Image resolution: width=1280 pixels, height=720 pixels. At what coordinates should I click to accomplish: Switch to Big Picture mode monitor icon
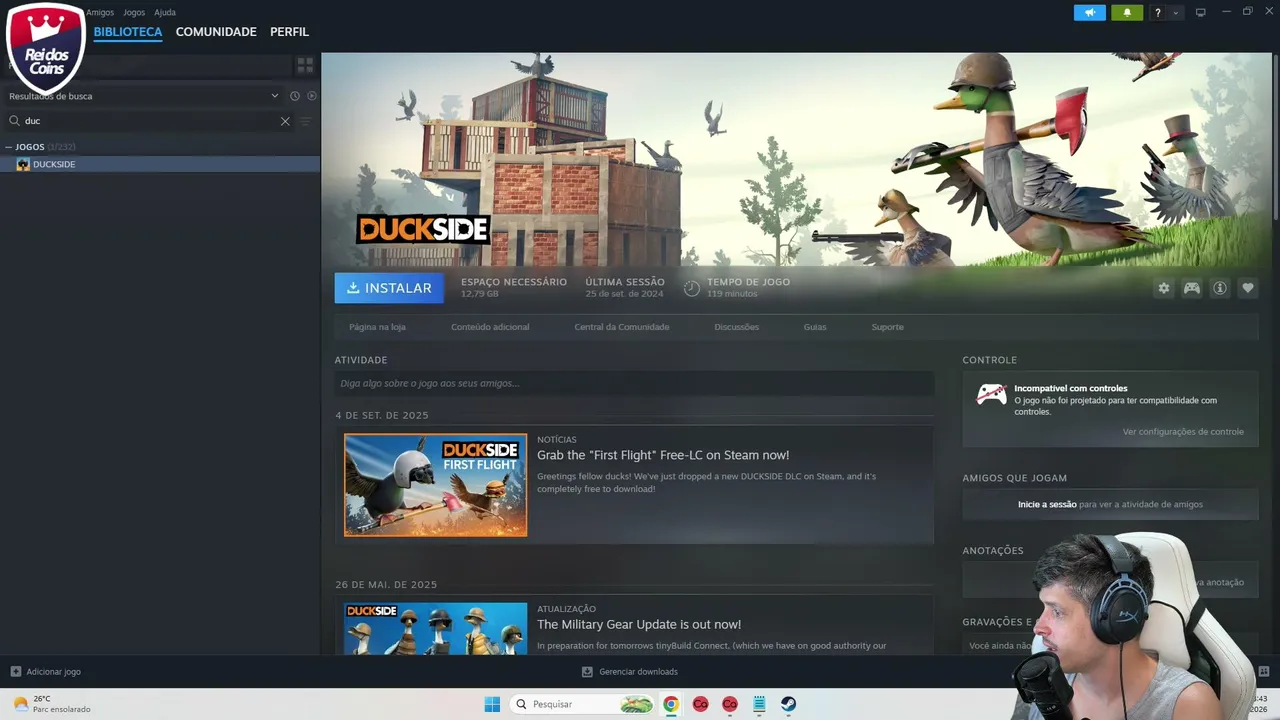(1201, 13)
